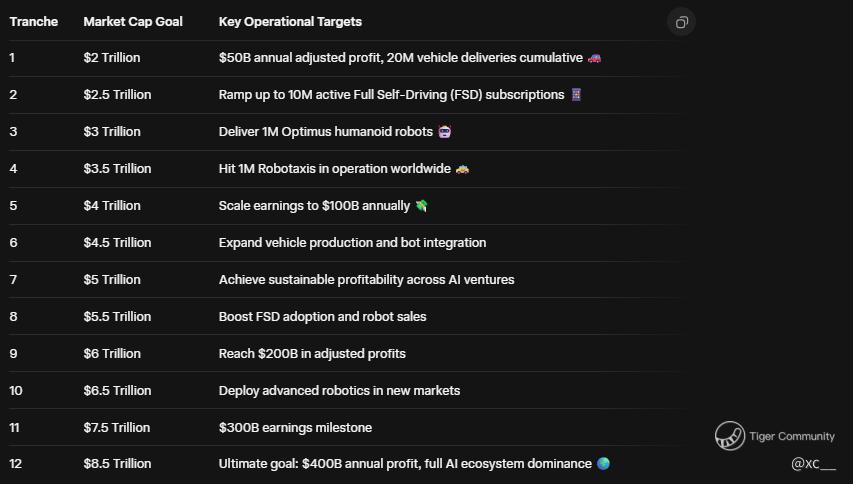Image resolution: width=853 pixels, height=484 pixels.
Task: Click the Tranche column header
Action: click(34, 22)
